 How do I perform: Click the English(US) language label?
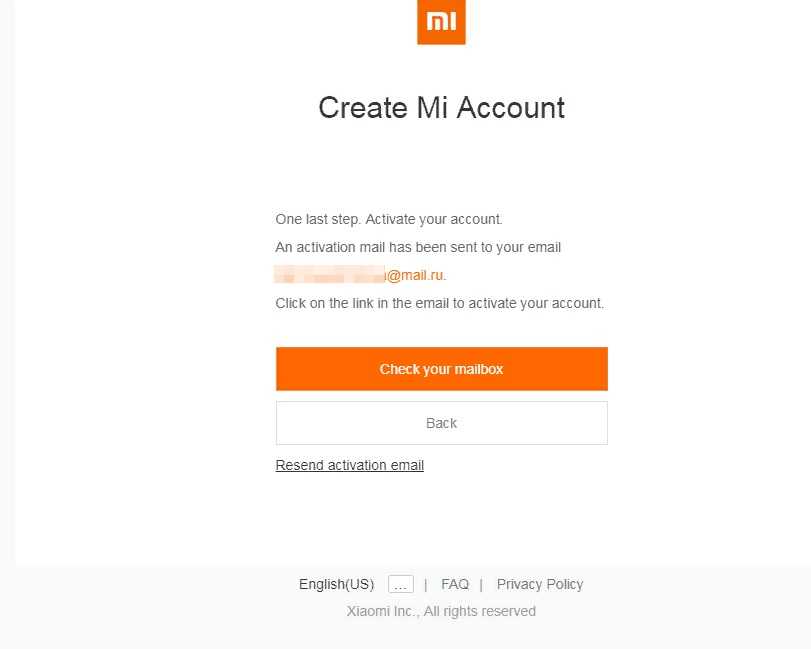[x=336, y=584]
